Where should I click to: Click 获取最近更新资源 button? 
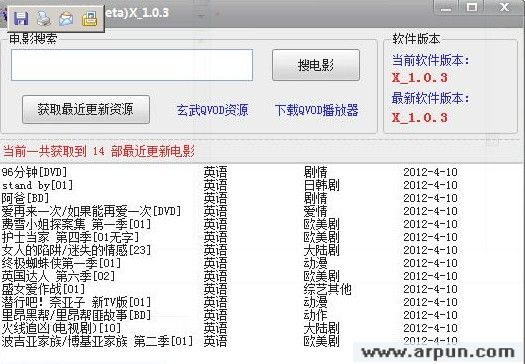point(86,110)
